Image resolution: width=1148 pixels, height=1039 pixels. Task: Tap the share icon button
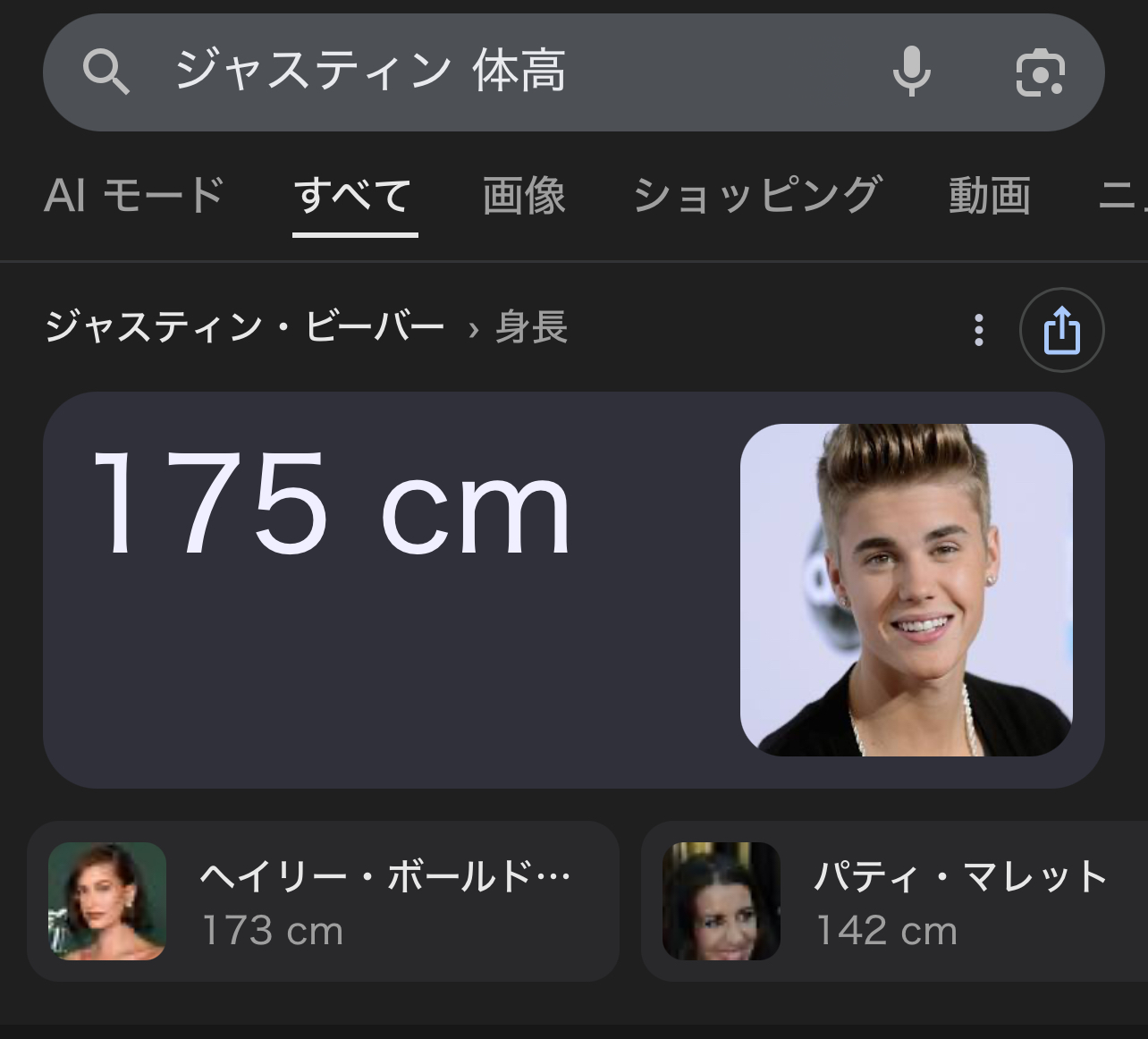(1061, 330)
